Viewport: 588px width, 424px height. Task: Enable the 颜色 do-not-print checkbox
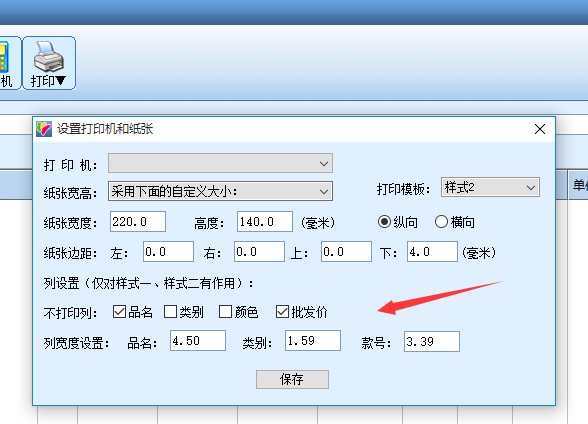(225, 312)
